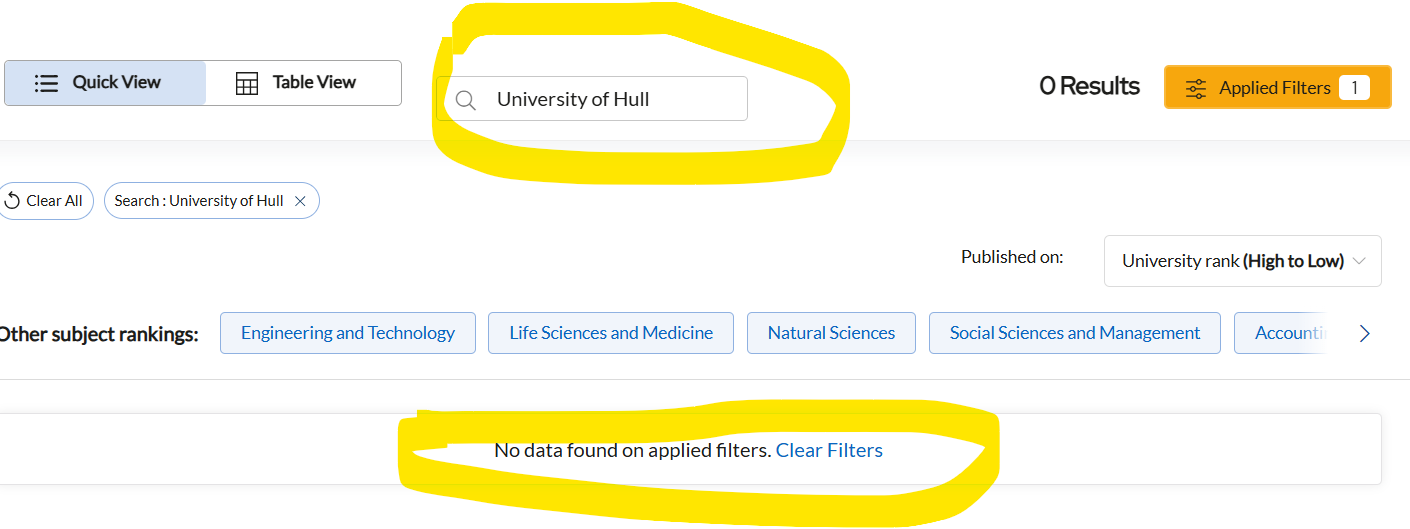
Task: Remove the 'Search : University of Hull' chip via its X
Action: pos(300,201)
